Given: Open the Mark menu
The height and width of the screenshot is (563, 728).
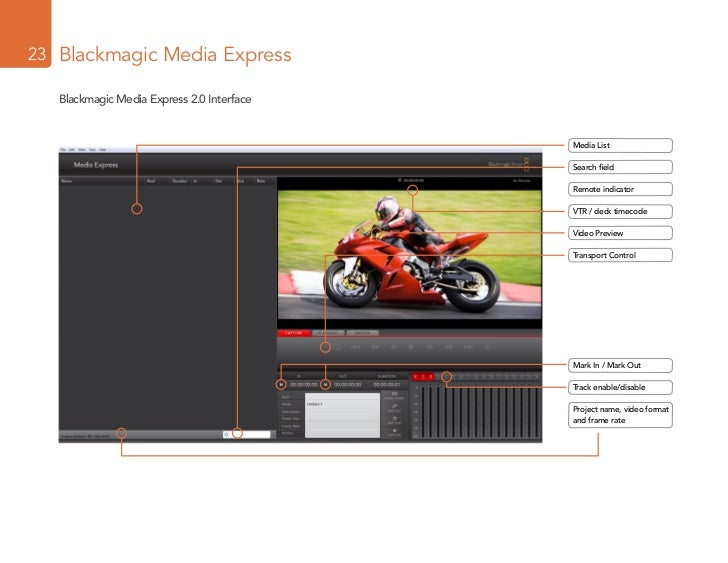Looking at the screenshot, I should click(82, 149).
